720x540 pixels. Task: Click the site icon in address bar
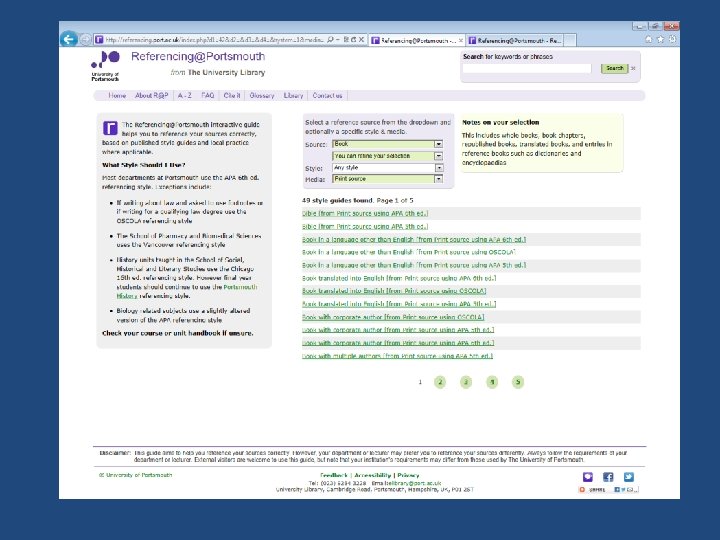99,40
